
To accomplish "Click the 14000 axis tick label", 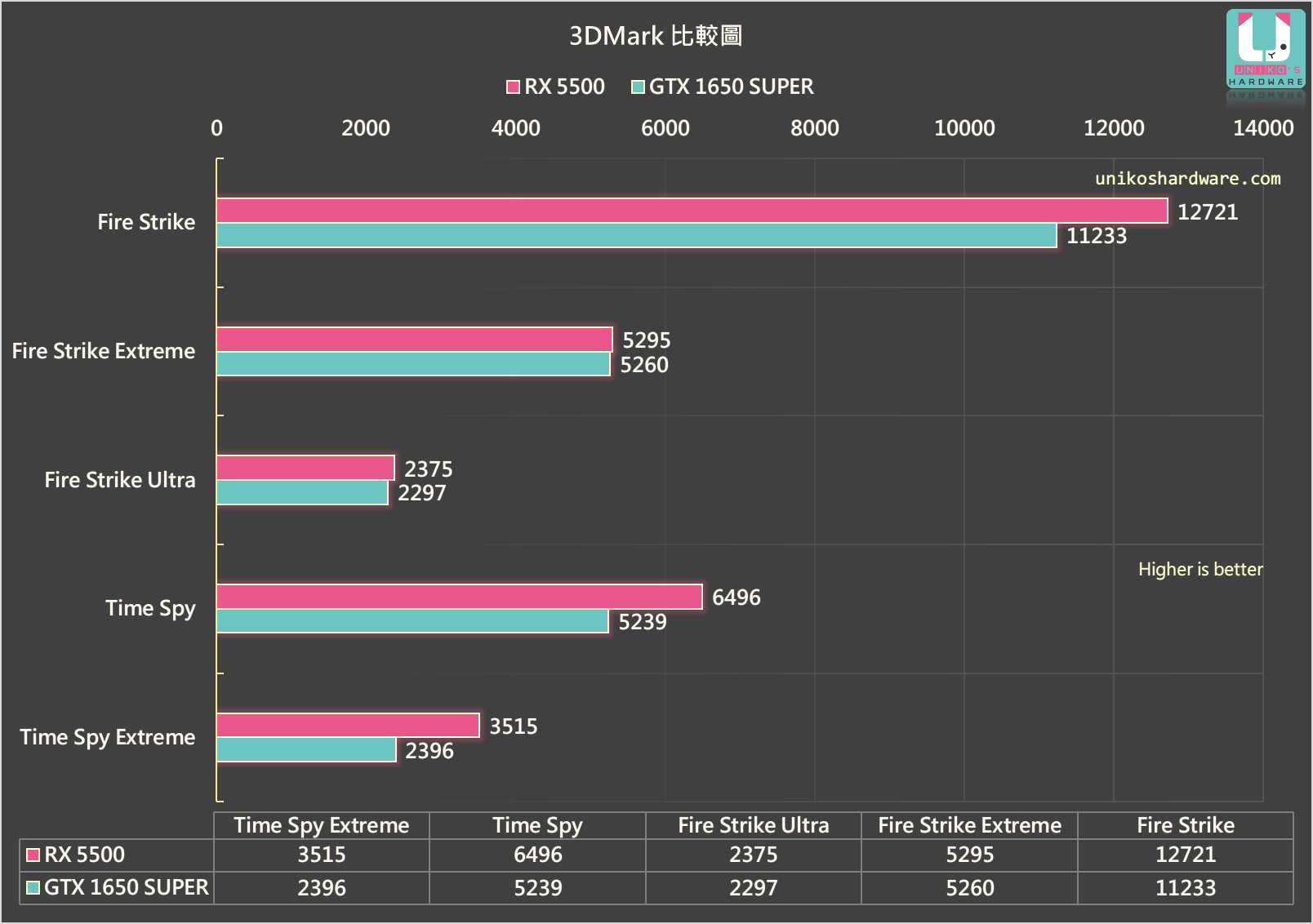I will [1263, 128].
